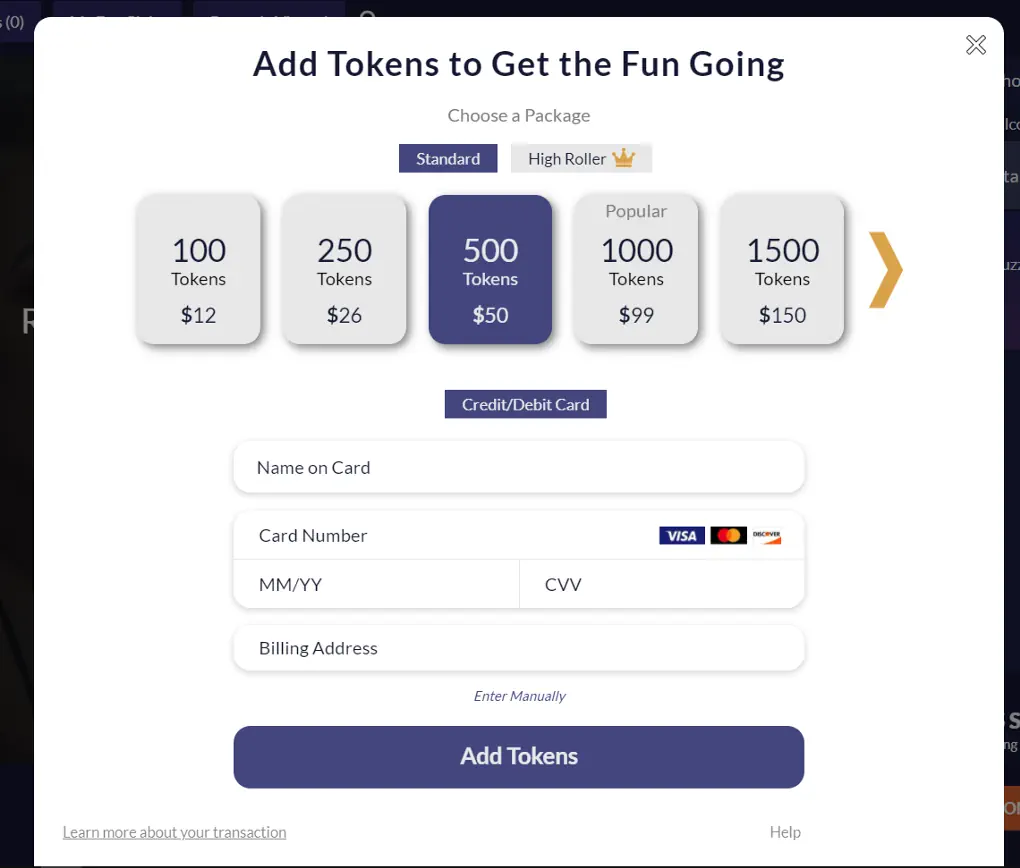Click the Visa card logo
1020x868 pixels.
[682, 536]
